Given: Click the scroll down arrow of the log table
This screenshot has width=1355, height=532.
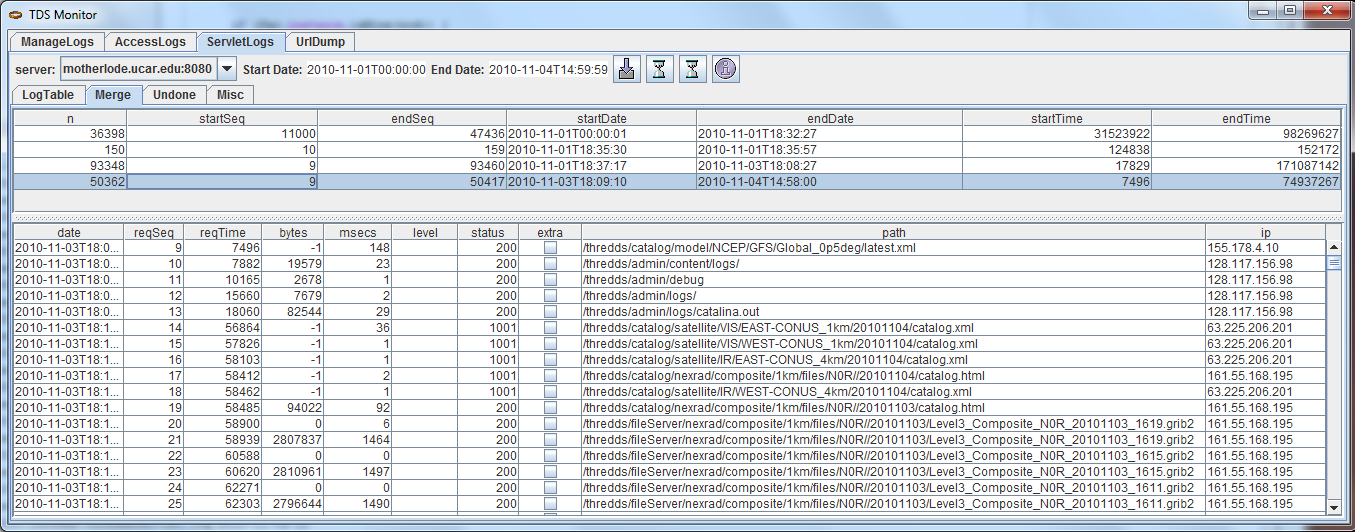Looking at the screenshot, I should [1333, 510].
